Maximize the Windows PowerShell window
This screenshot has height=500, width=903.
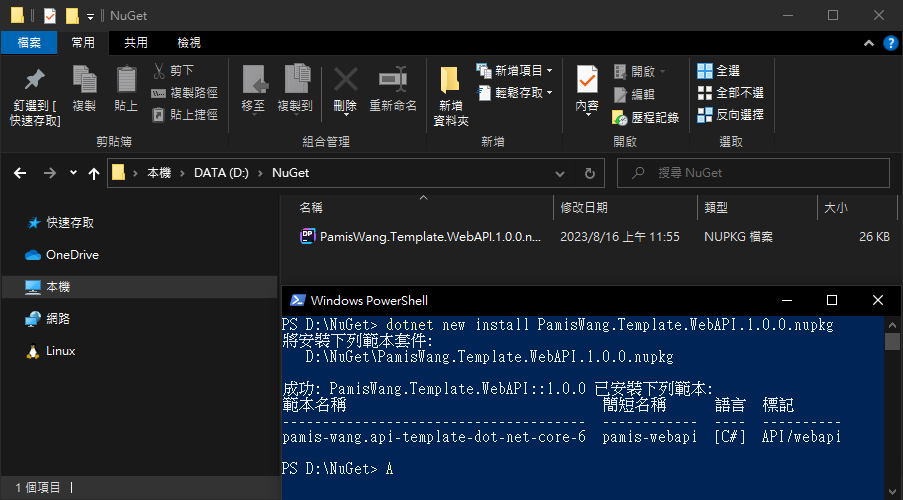[832, 300]
